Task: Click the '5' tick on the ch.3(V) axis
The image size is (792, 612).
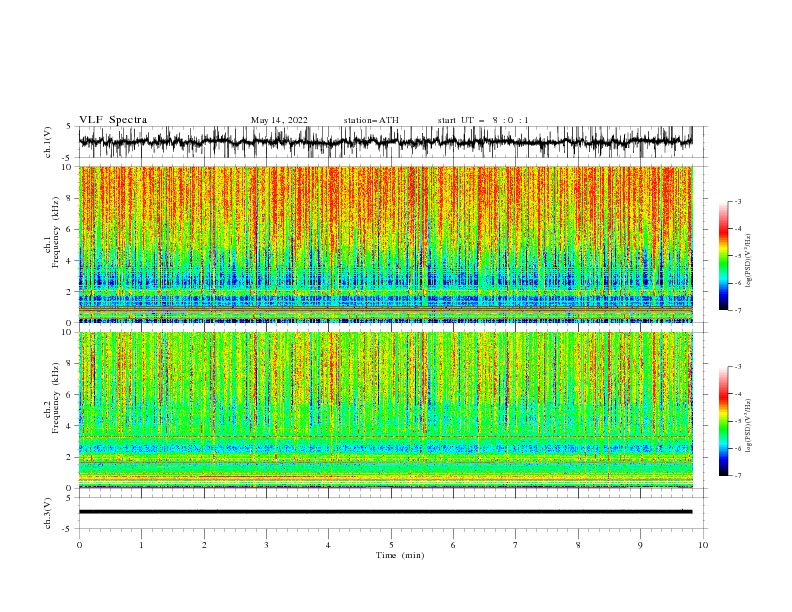Action: (70, 498)
